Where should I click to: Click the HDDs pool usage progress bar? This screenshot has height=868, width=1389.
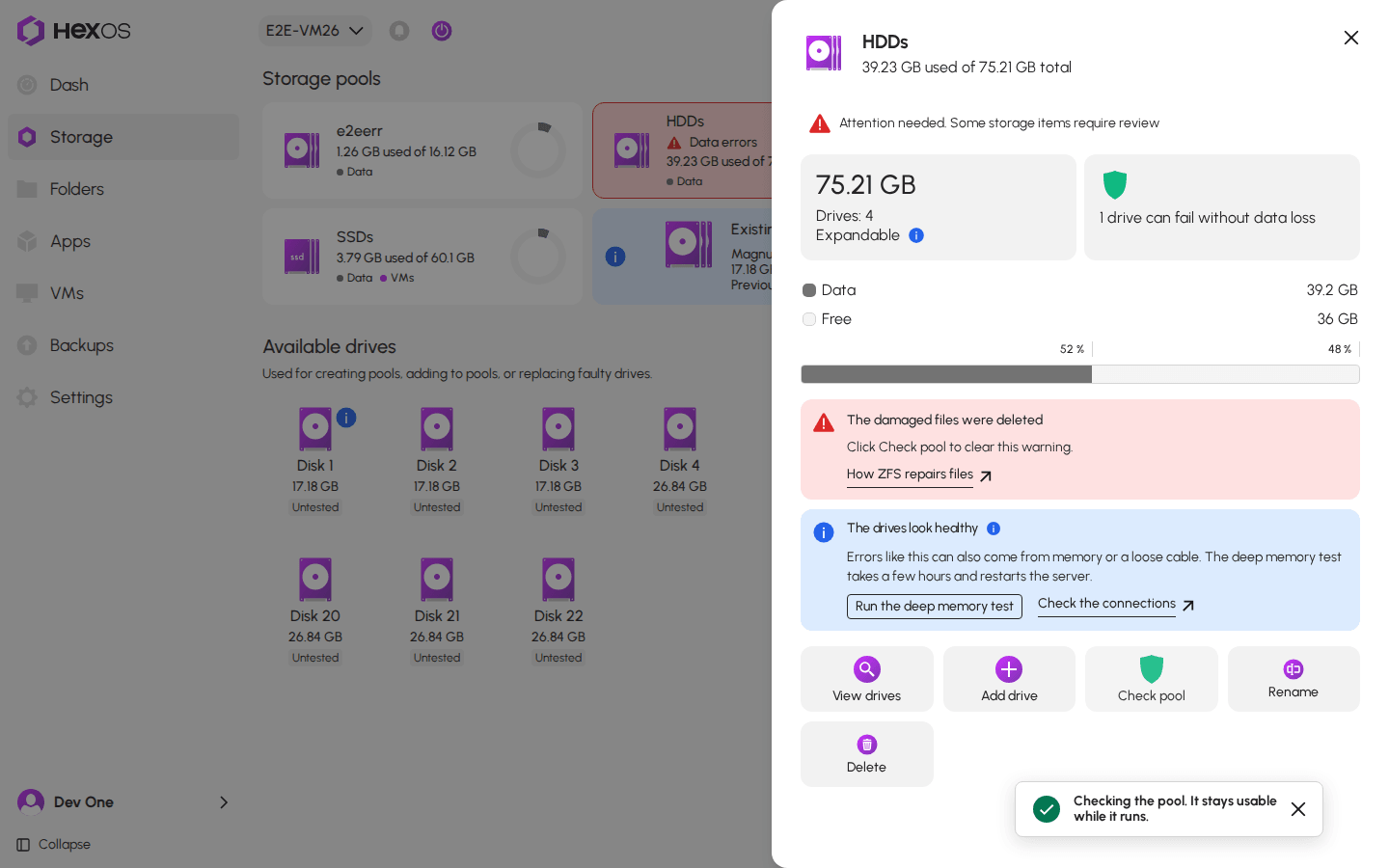pos(1080,374)
